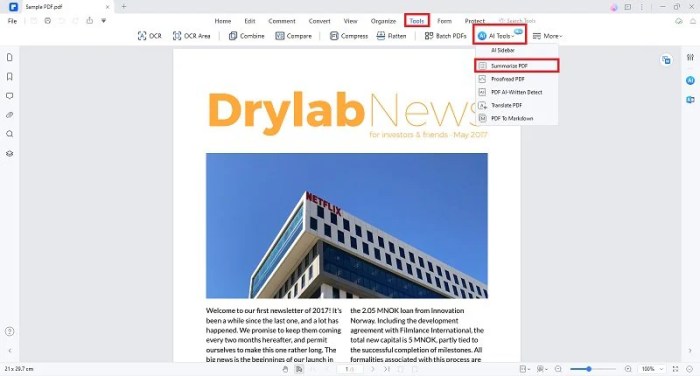Screen dimensions: 700x376
Task: Open AI assistant from right sidebar
Action: coord(690,80)
